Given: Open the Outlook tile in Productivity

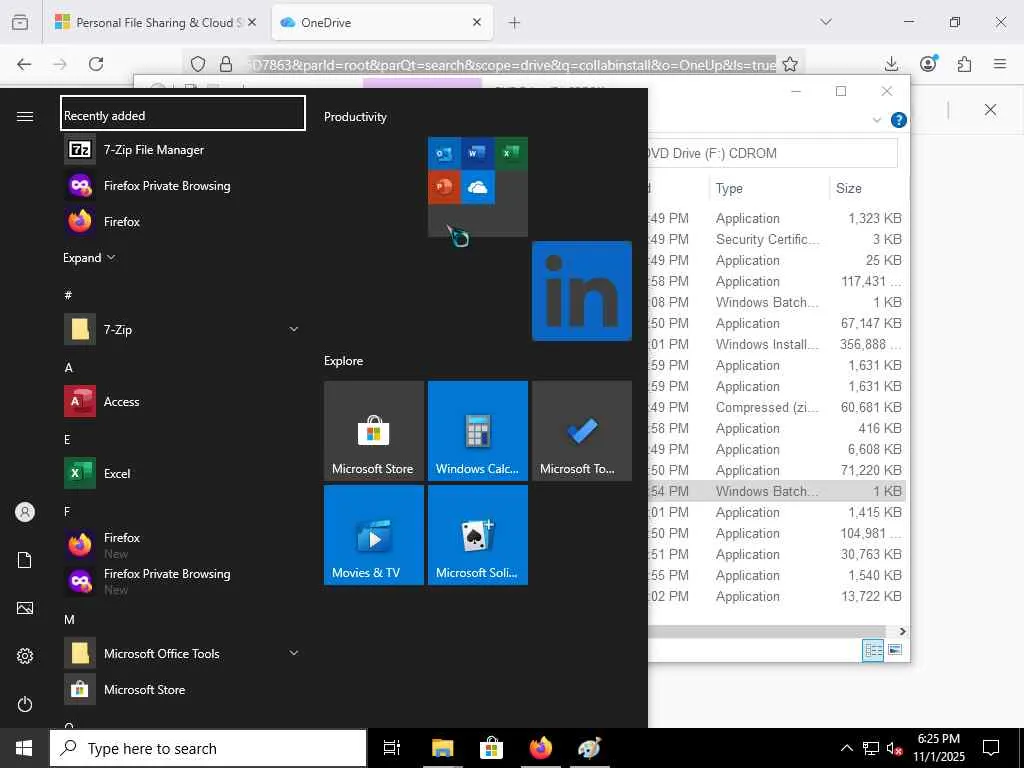Looking at the screenshot, I should [x=444, y=153].
